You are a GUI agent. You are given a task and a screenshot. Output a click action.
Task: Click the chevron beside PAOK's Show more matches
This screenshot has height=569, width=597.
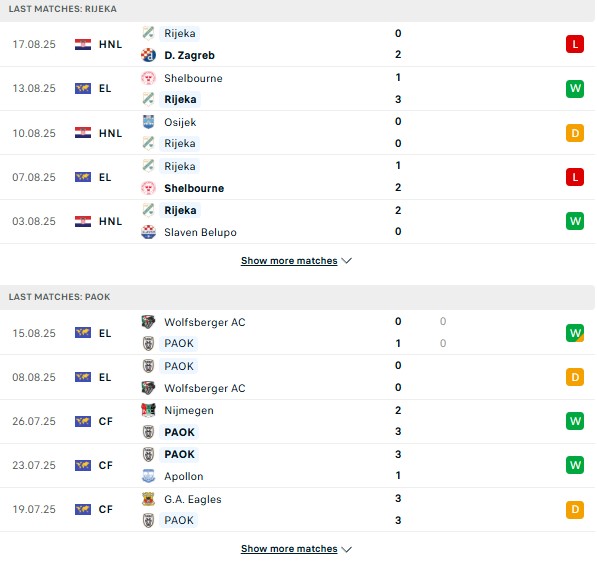(346, 549)
